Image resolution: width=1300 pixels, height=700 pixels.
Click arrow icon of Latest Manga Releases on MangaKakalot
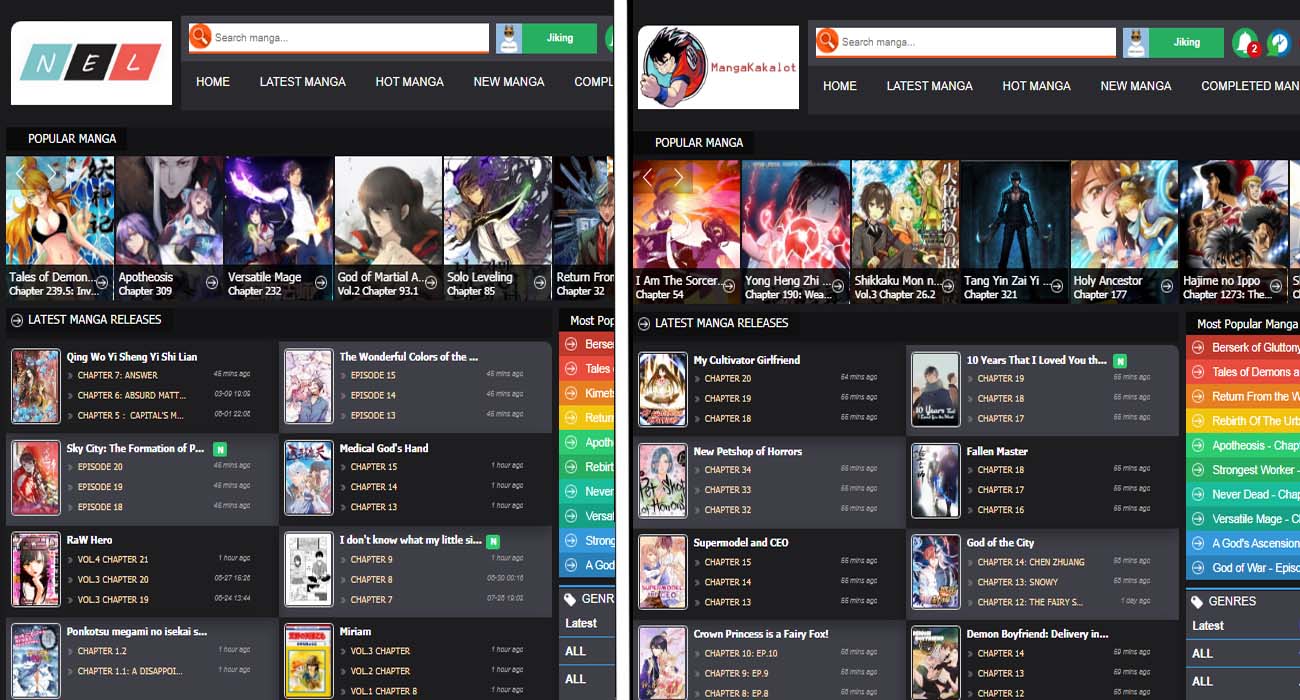(644, 324)
